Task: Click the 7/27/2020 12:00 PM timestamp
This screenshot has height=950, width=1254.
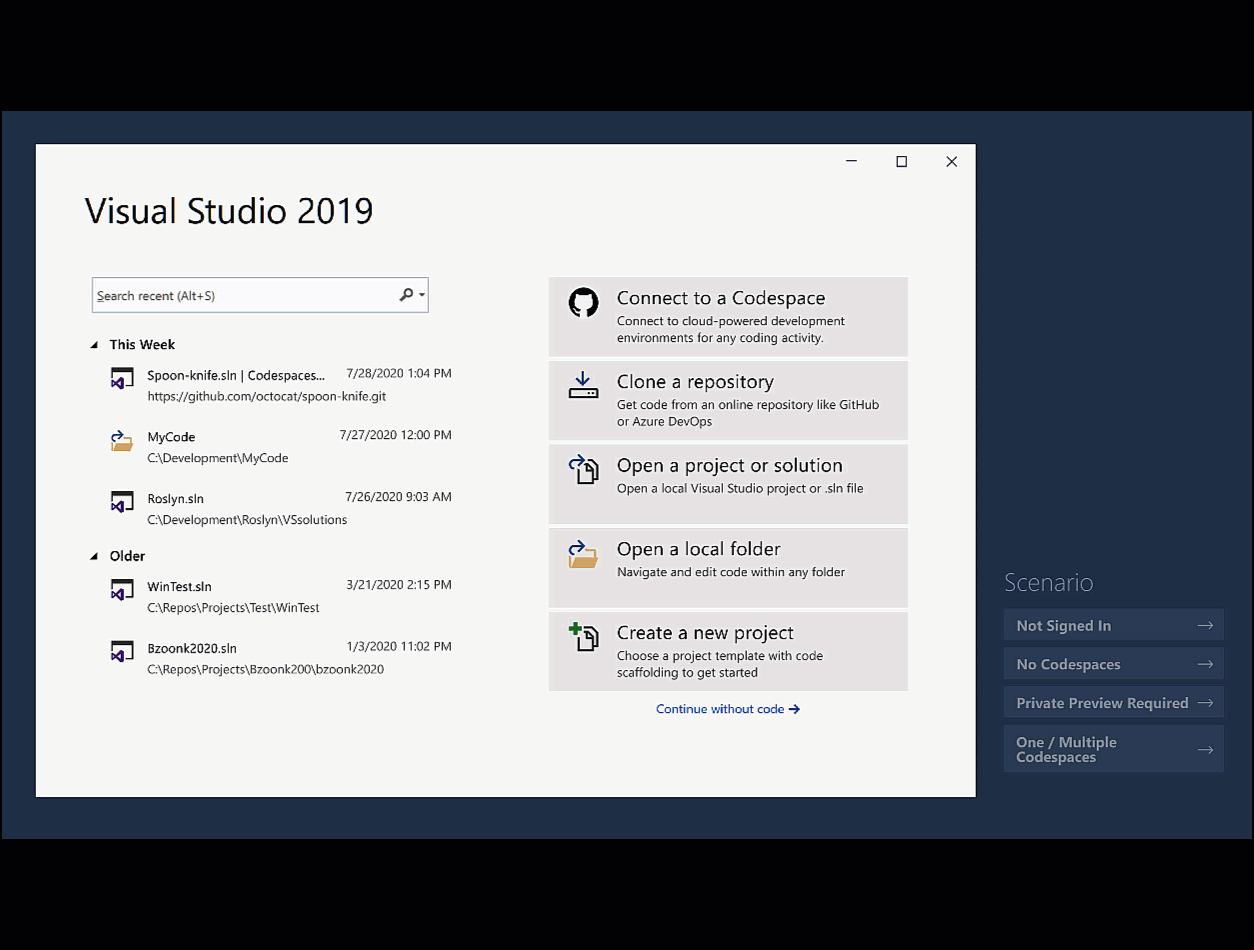Action: tap(395, 435)
